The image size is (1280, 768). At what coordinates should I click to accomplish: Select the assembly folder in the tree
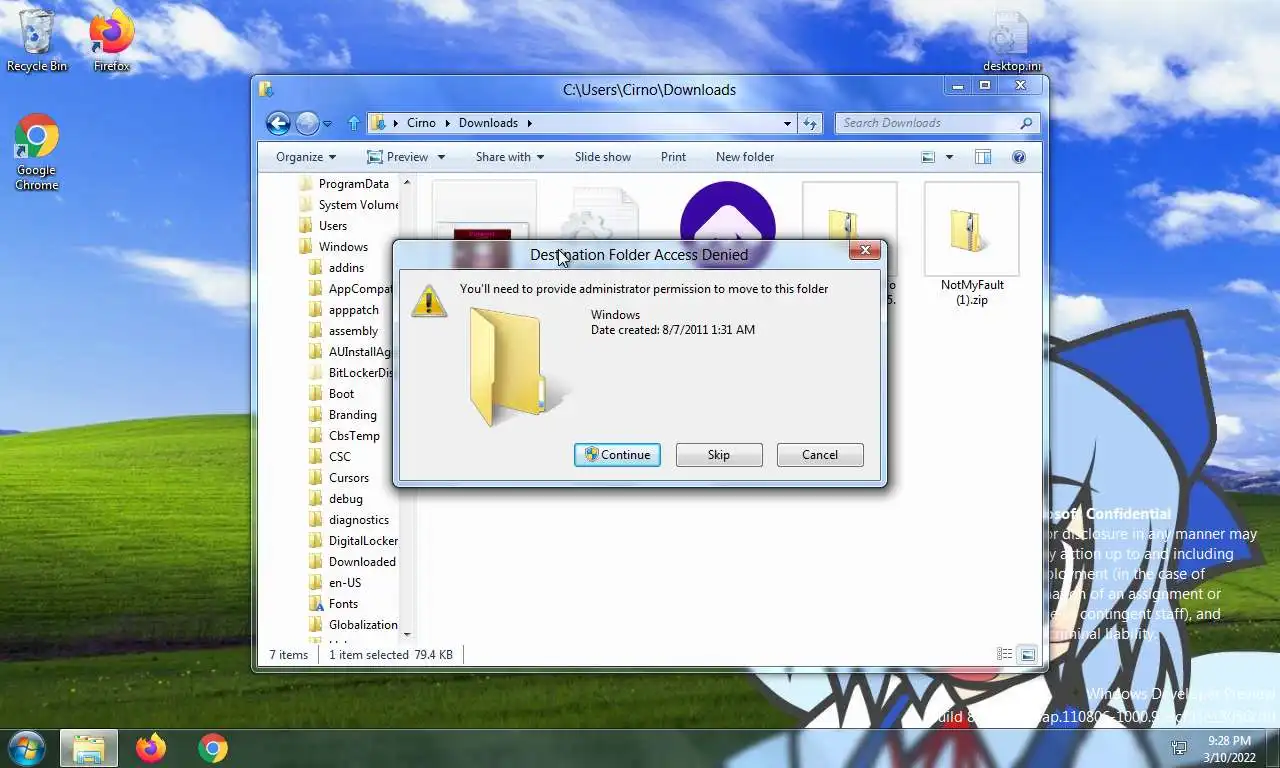(343, 331)
